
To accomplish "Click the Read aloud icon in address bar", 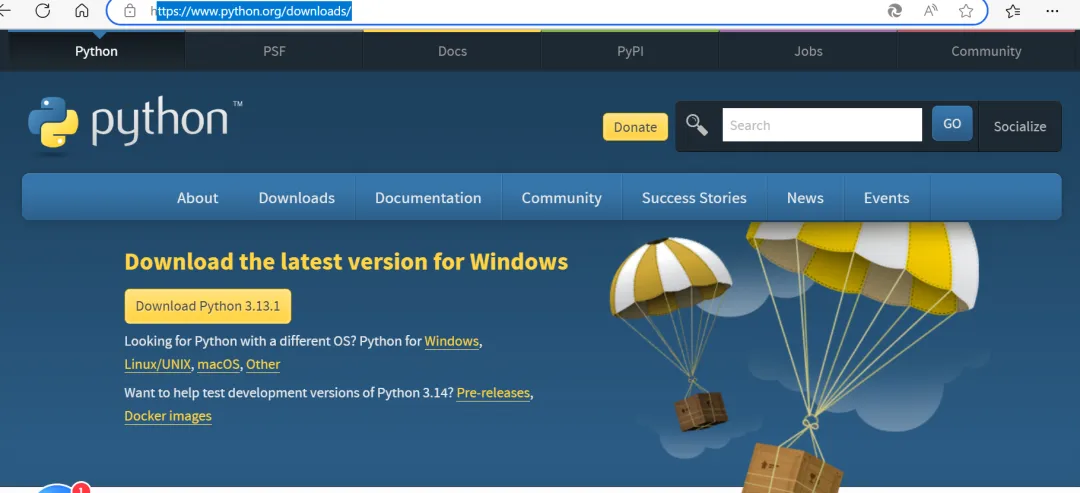I will click(931, 11).
